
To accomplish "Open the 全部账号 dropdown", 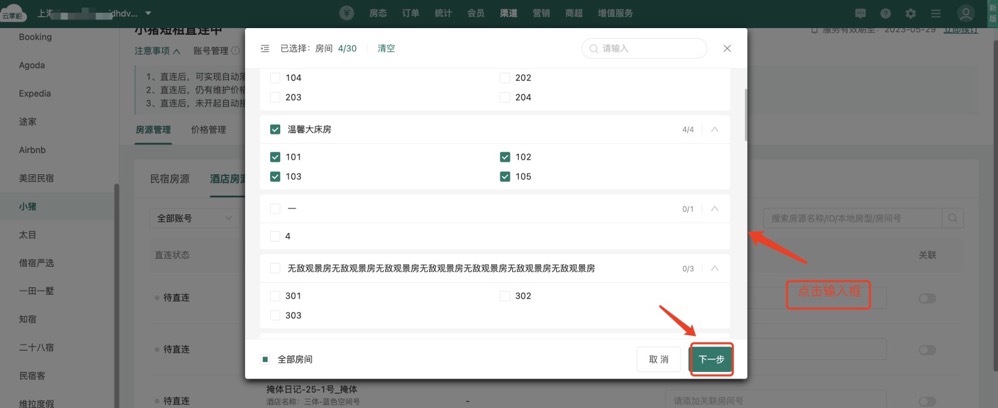I will click(194, 218).
